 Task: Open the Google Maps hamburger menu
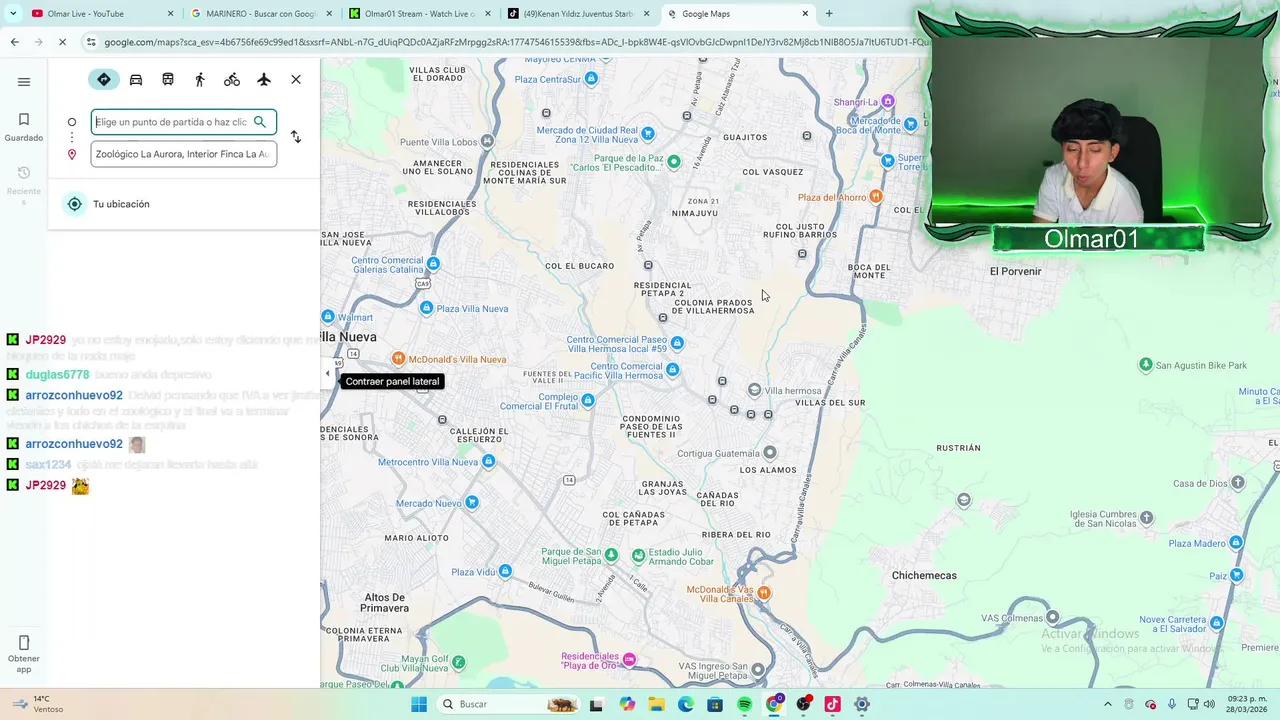click(24, 82)
